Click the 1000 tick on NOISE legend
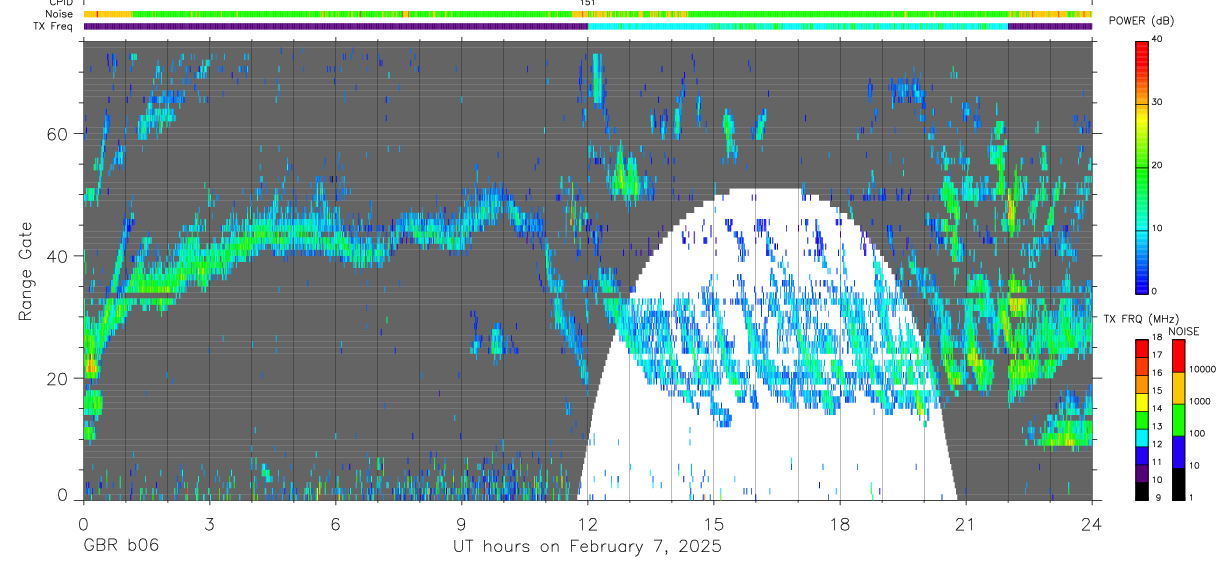 click(x=1200, y=401)
